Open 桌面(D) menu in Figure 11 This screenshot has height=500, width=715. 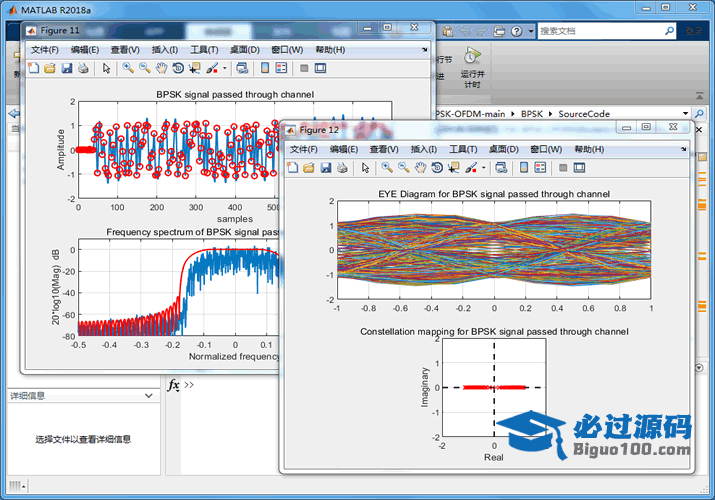[x=244, y=50]
